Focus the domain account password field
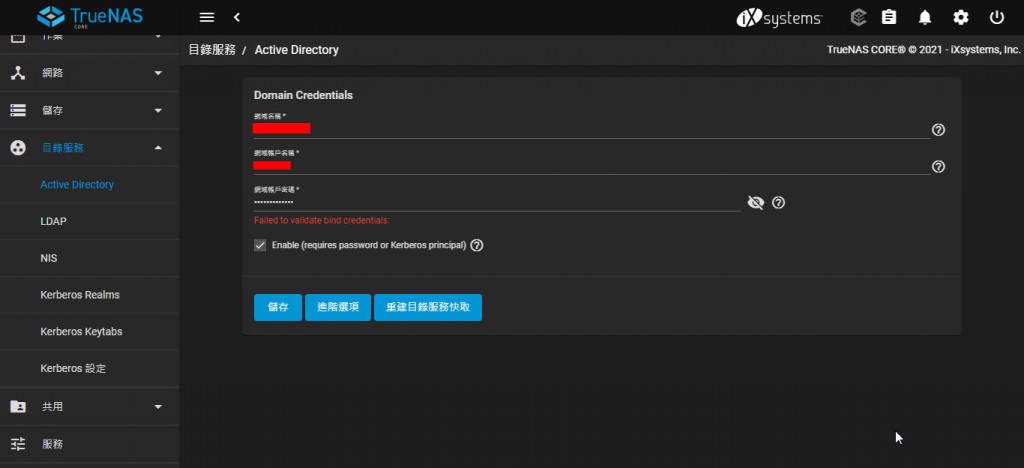The width and height of the screenshot is (1024, 468). click(497, 202)
